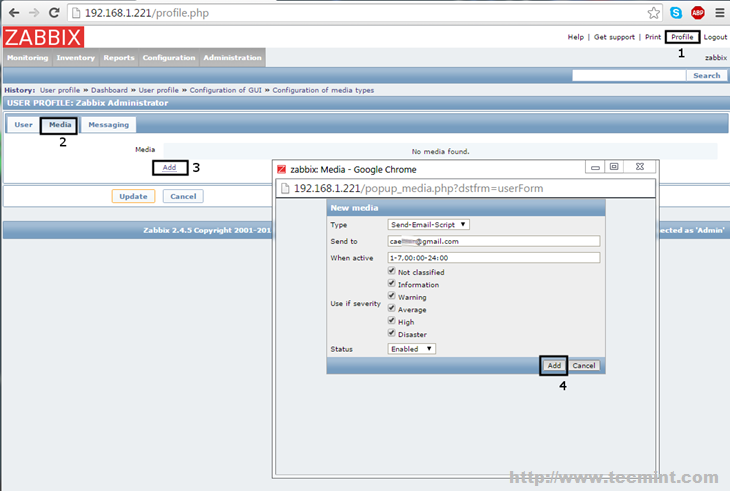Click the No media found text
The height and width of the screenshot is (491, 730).
pos(440,152)
